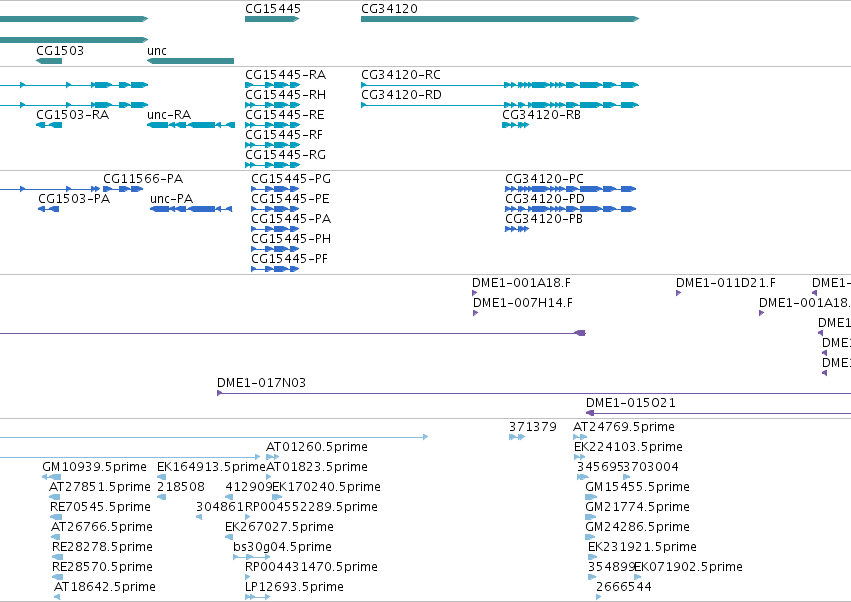Select the GM15455.5prime EST

click(x=591, y=497)
